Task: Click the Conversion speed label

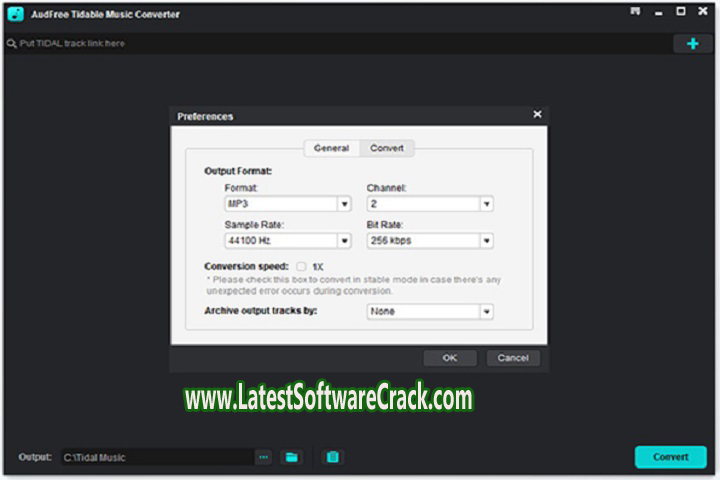Action: (246, 266)
